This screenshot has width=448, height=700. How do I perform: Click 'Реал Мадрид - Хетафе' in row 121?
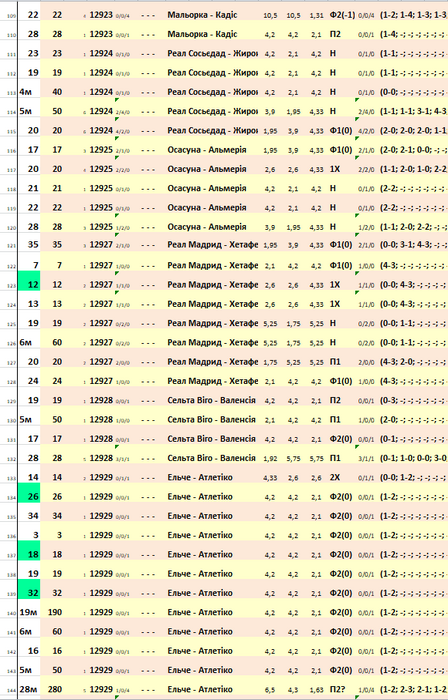(x=212, y=245)
